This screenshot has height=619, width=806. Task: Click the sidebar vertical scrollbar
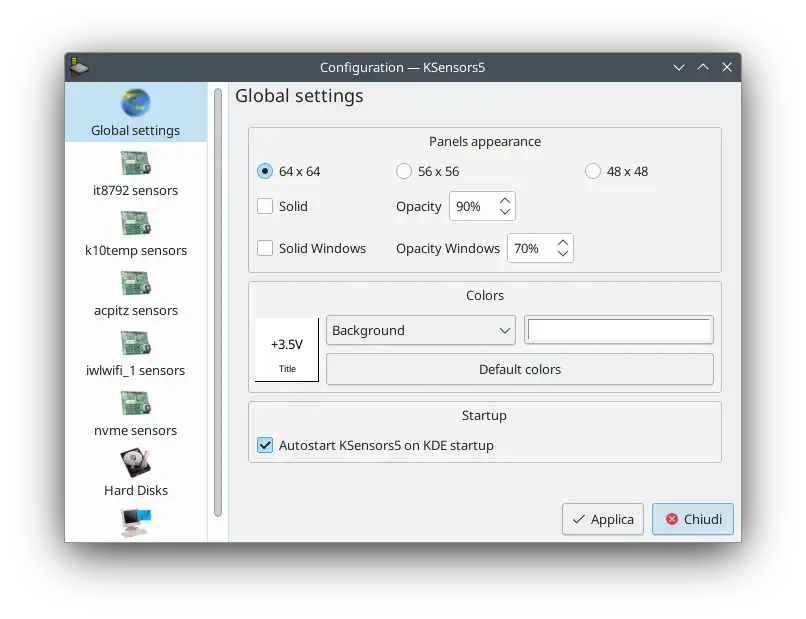click(x=218, y=302)
